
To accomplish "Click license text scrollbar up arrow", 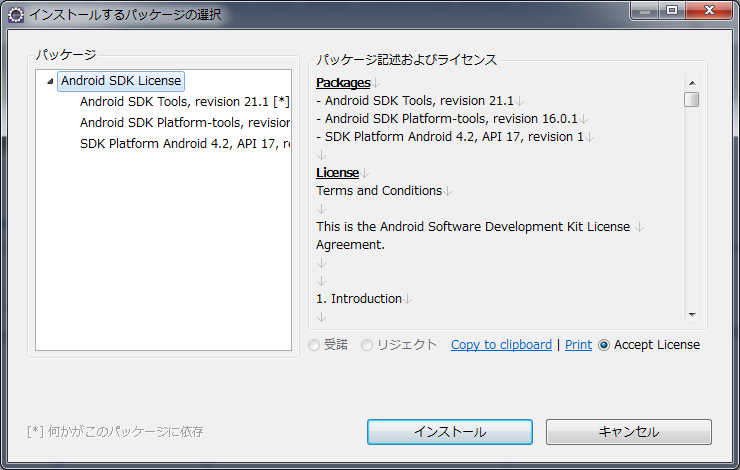I will click(x=692, y=83).
